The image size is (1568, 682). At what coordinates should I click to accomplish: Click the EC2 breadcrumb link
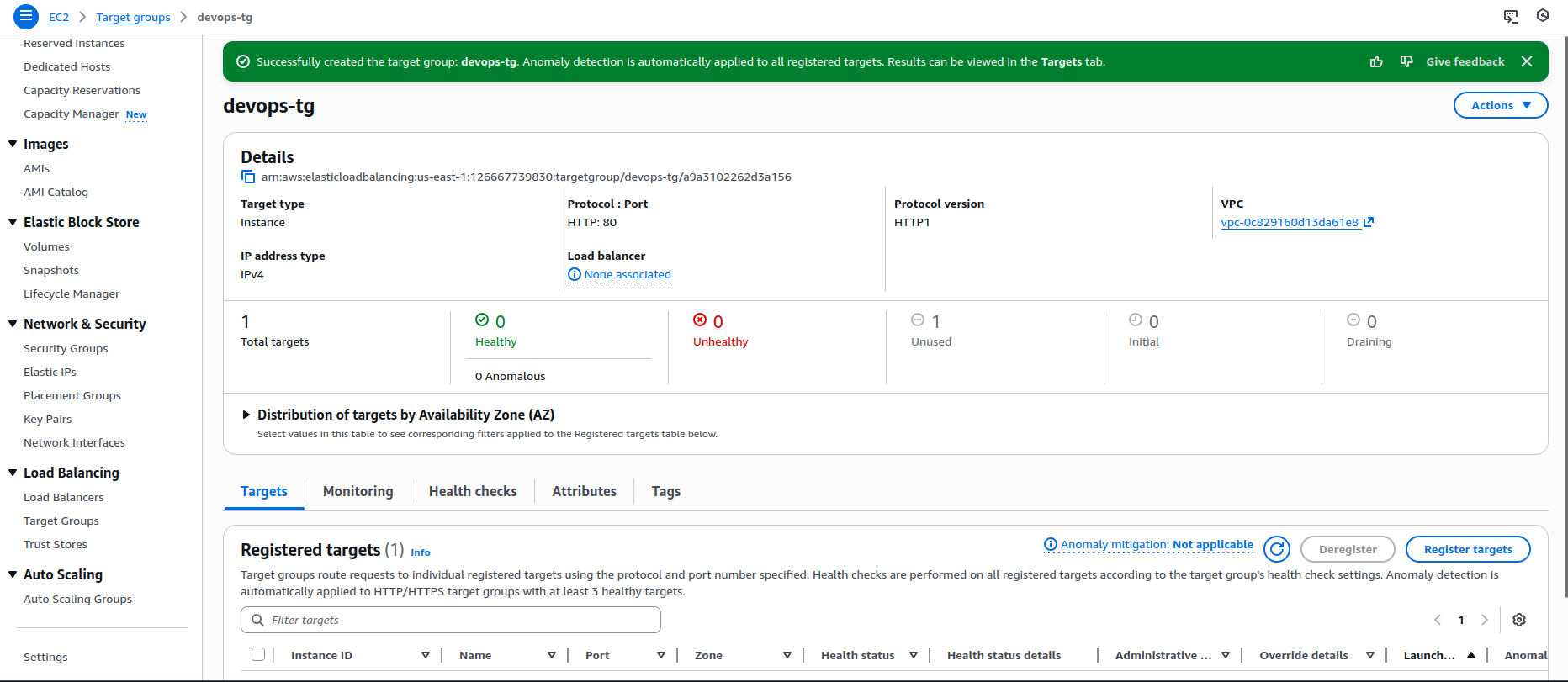59,17
